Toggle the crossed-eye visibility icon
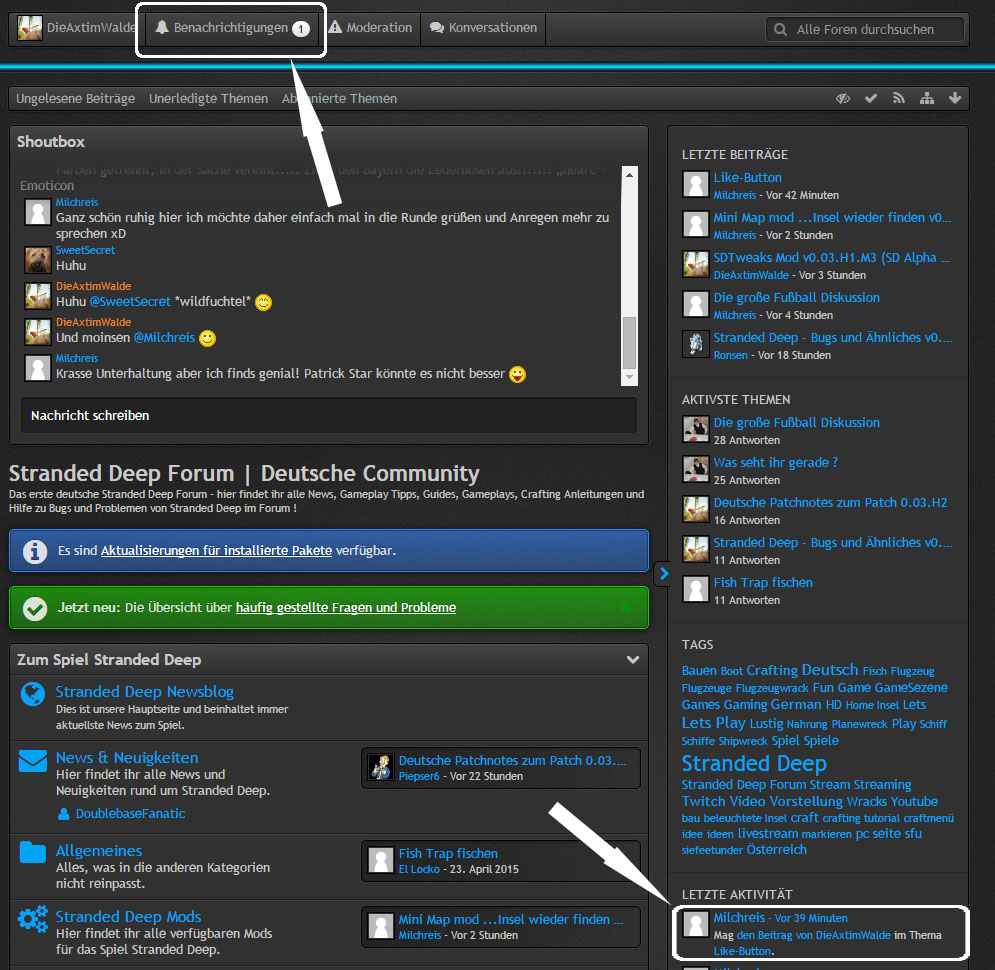This screenshot has height=970, width=995. 843,98
